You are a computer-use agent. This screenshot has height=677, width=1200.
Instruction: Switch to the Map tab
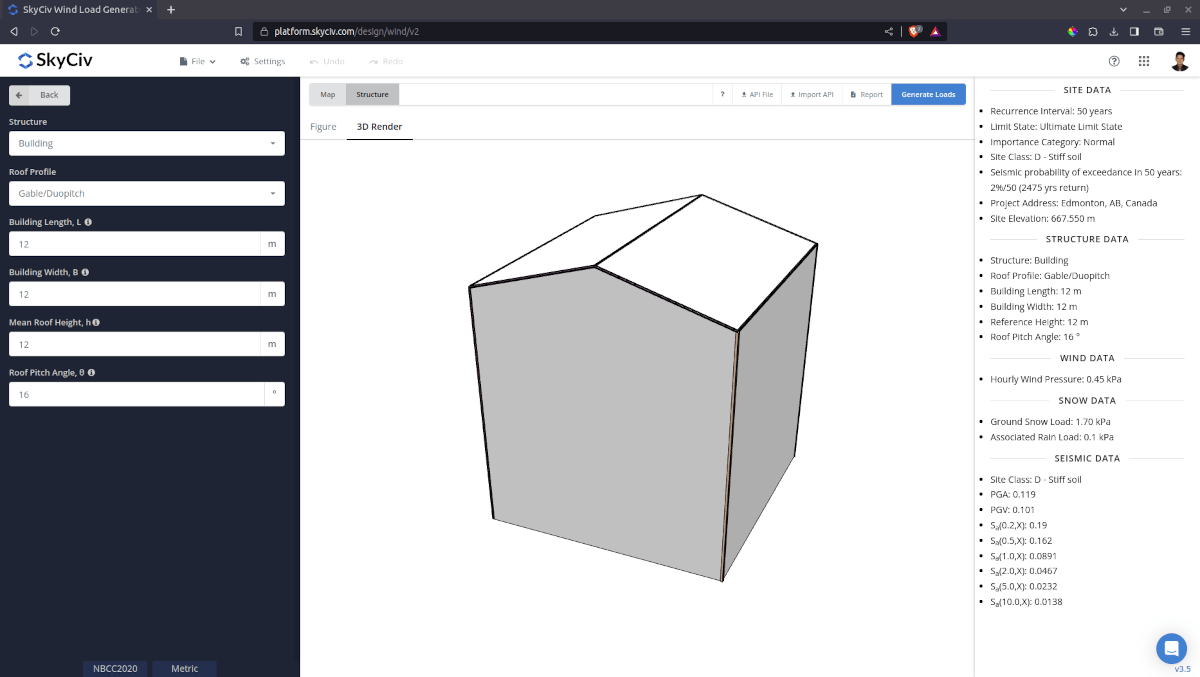[x=326, y=93]
